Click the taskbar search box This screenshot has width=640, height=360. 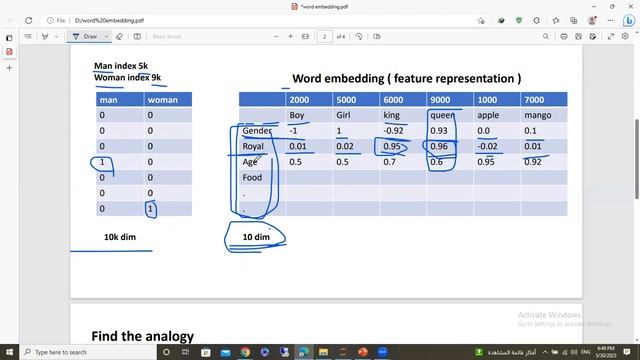[88, 352]
